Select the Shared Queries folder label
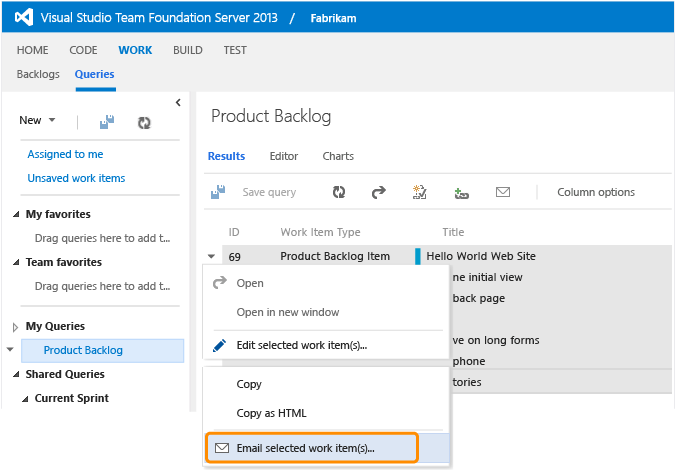Viewport: 676px width, 470px height. pyautogui.click(x=65, y=374)
